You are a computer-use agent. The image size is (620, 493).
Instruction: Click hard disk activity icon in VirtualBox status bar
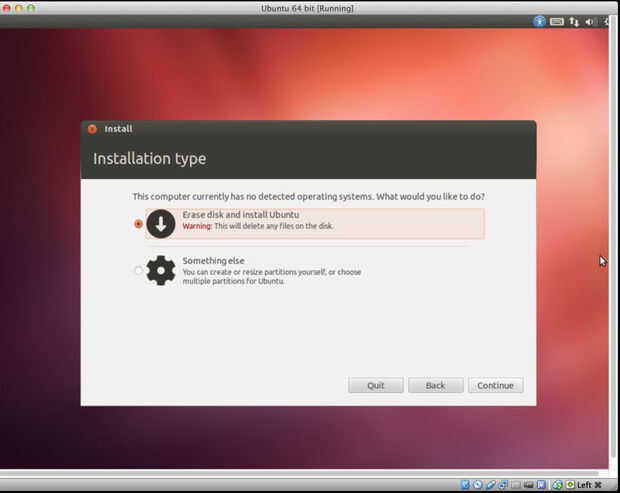pos(465,485)
